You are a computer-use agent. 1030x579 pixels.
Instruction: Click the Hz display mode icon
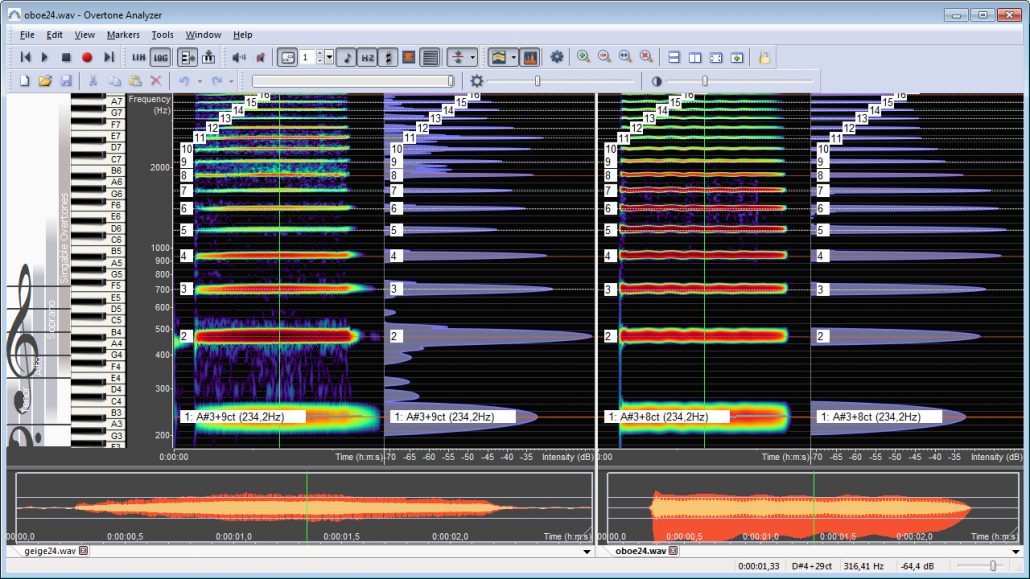[x=368, y=57]
